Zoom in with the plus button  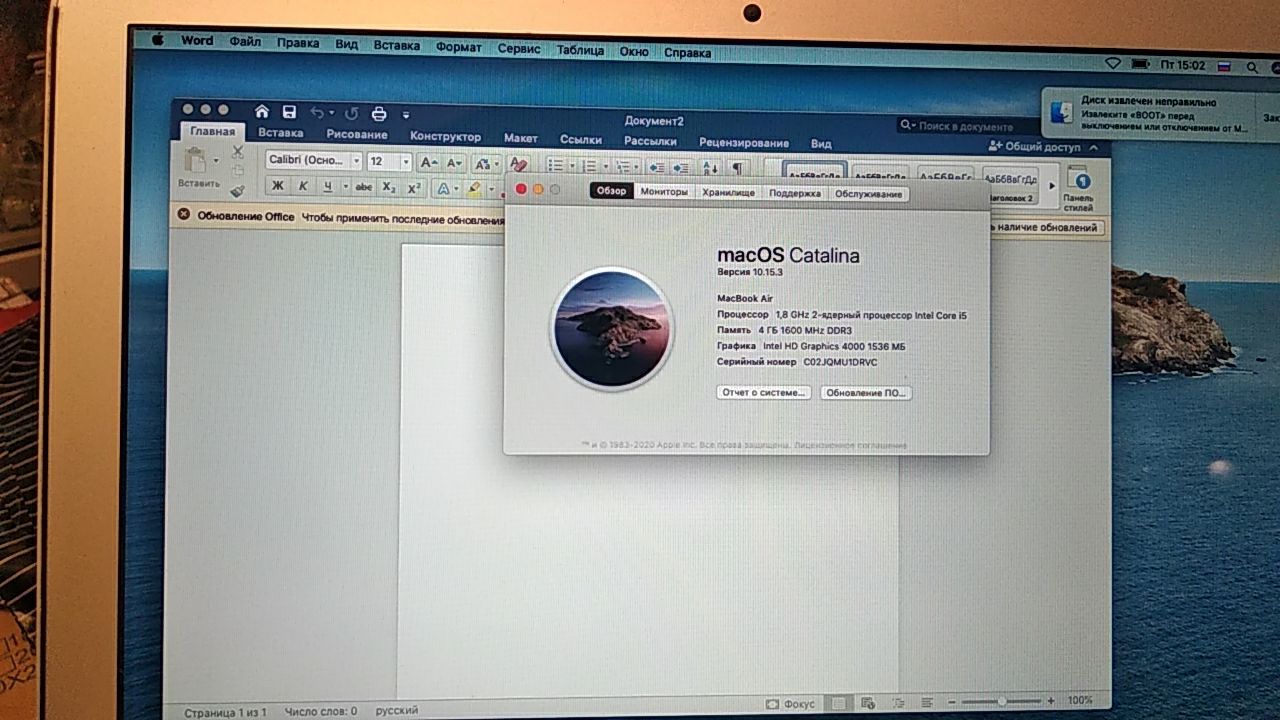1052,702
